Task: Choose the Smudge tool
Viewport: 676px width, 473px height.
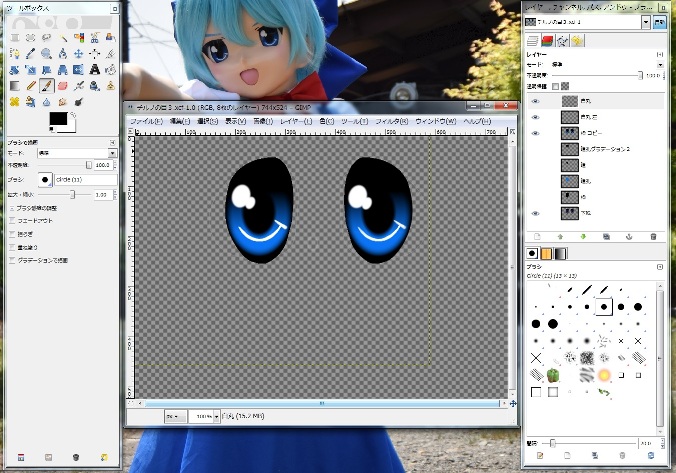Action: tap(63, 102)
